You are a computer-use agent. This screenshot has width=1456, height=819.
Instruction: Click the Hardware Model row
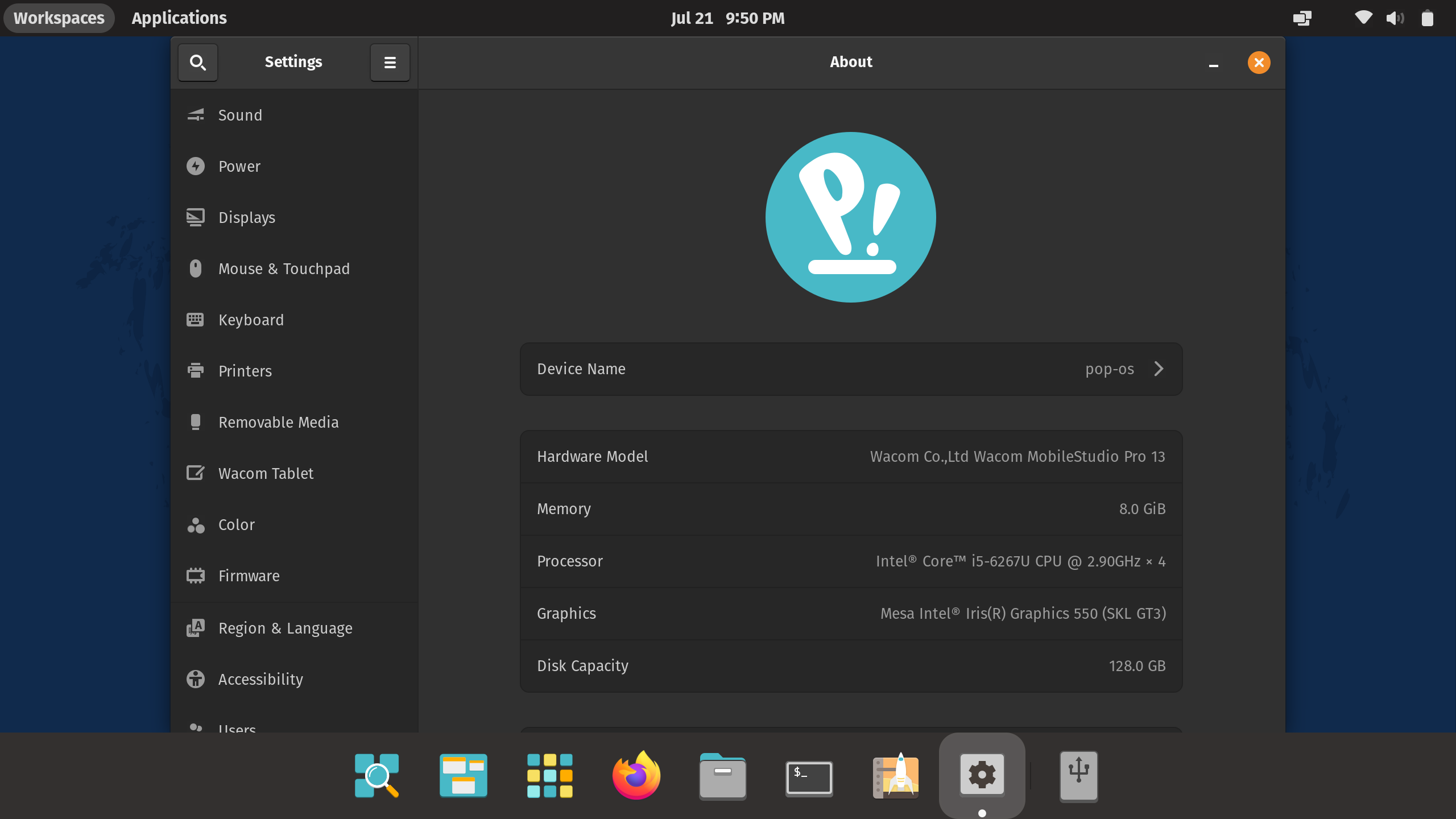click(851, 457)
